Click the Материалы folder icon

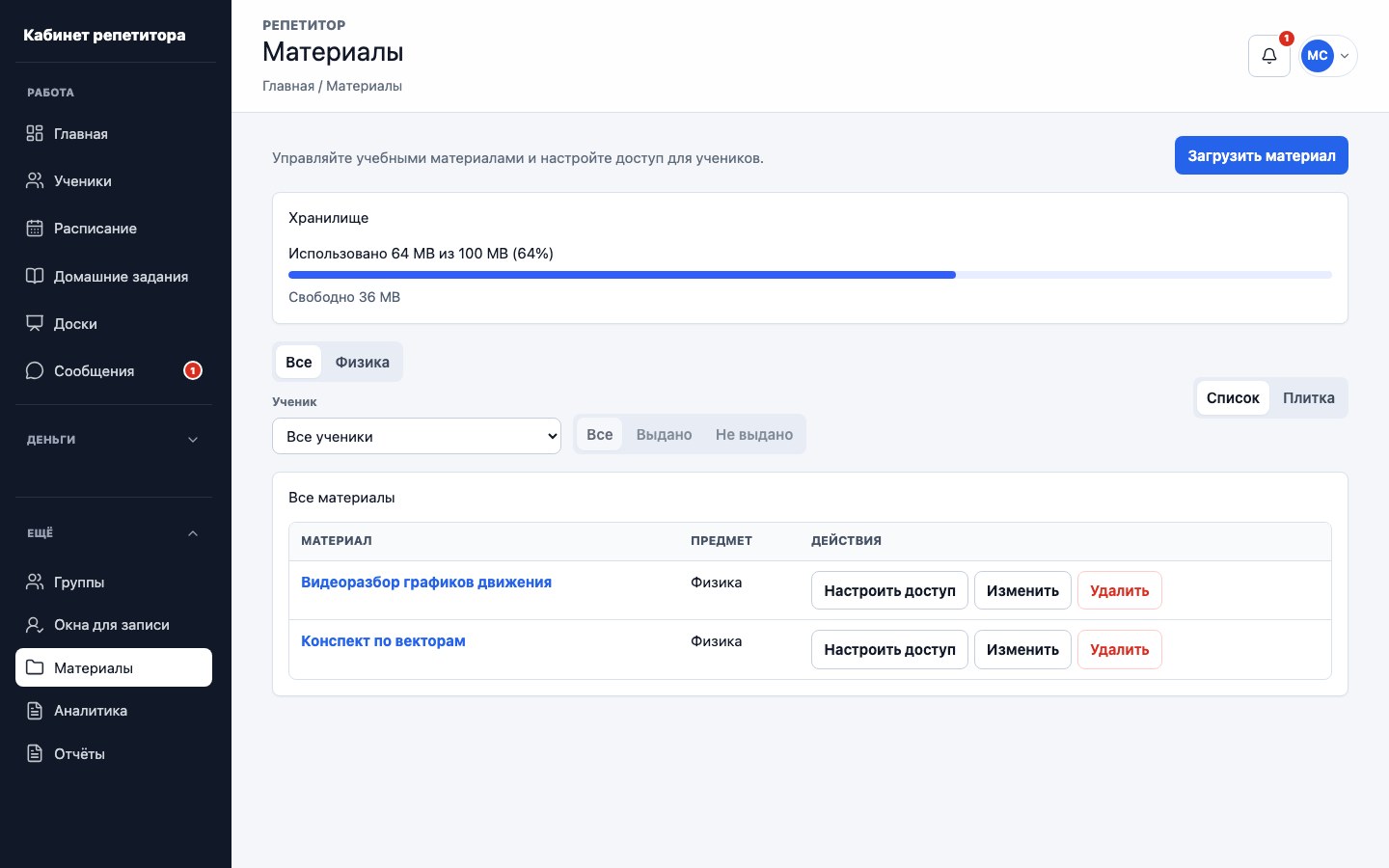point(35,667)
